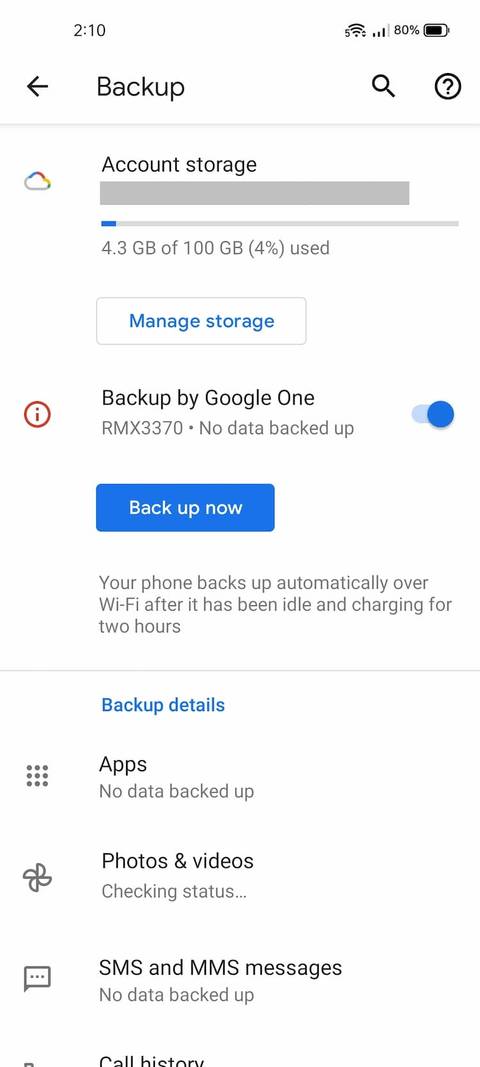Tap the battery icon in status bar
Screen dimensions: 480x1067
coord(436,30)
